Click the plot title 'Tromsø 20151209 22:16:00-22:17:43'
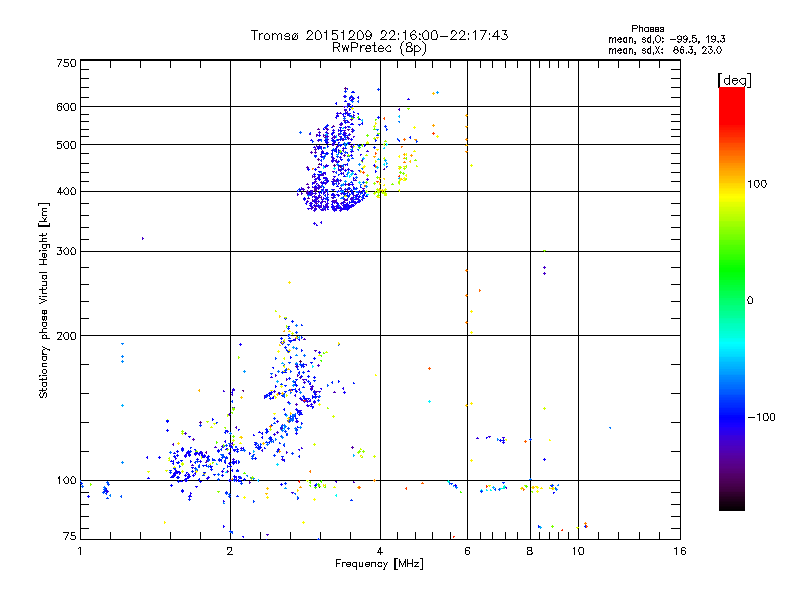The height and width of the screenshot is (600, 800). point(379,35)
